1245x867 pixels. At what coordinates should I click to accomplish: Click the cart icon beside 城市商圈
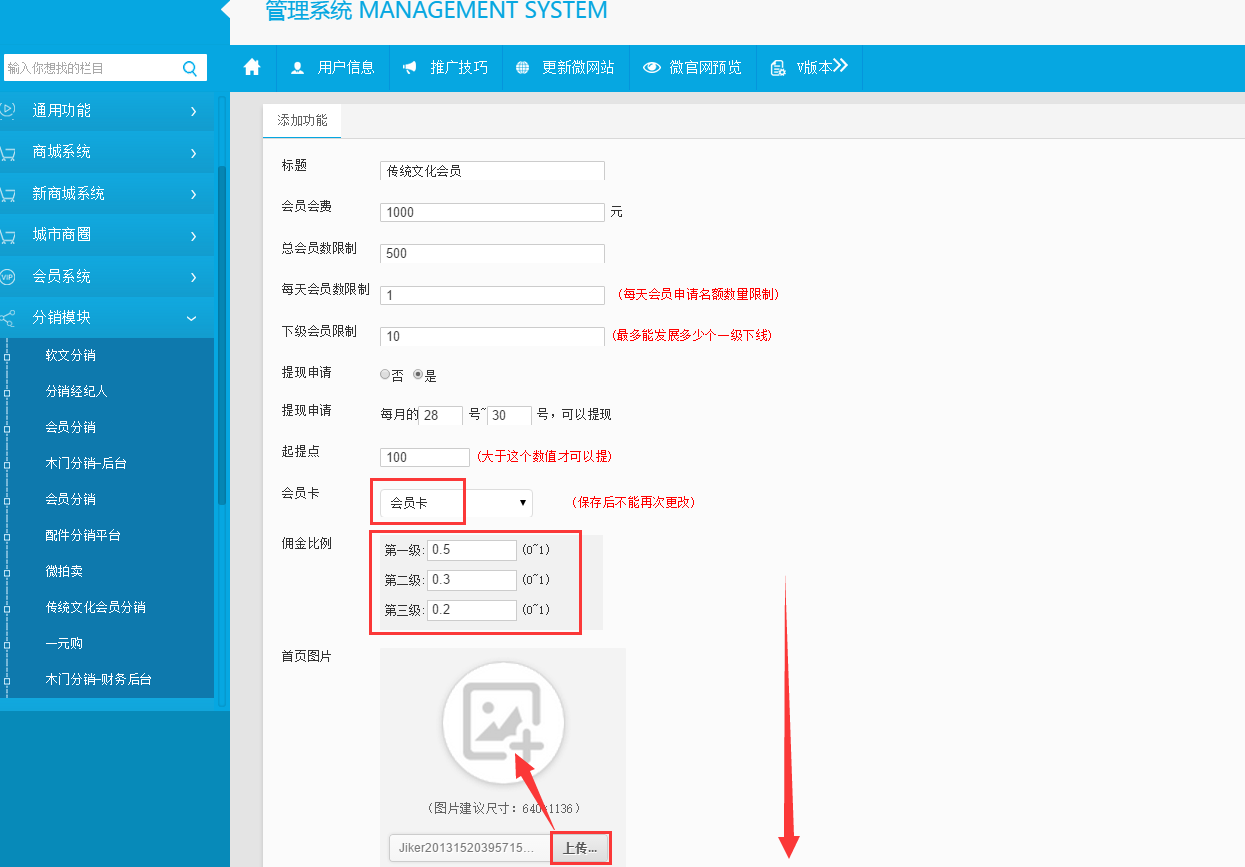click(x=8, y=236)
